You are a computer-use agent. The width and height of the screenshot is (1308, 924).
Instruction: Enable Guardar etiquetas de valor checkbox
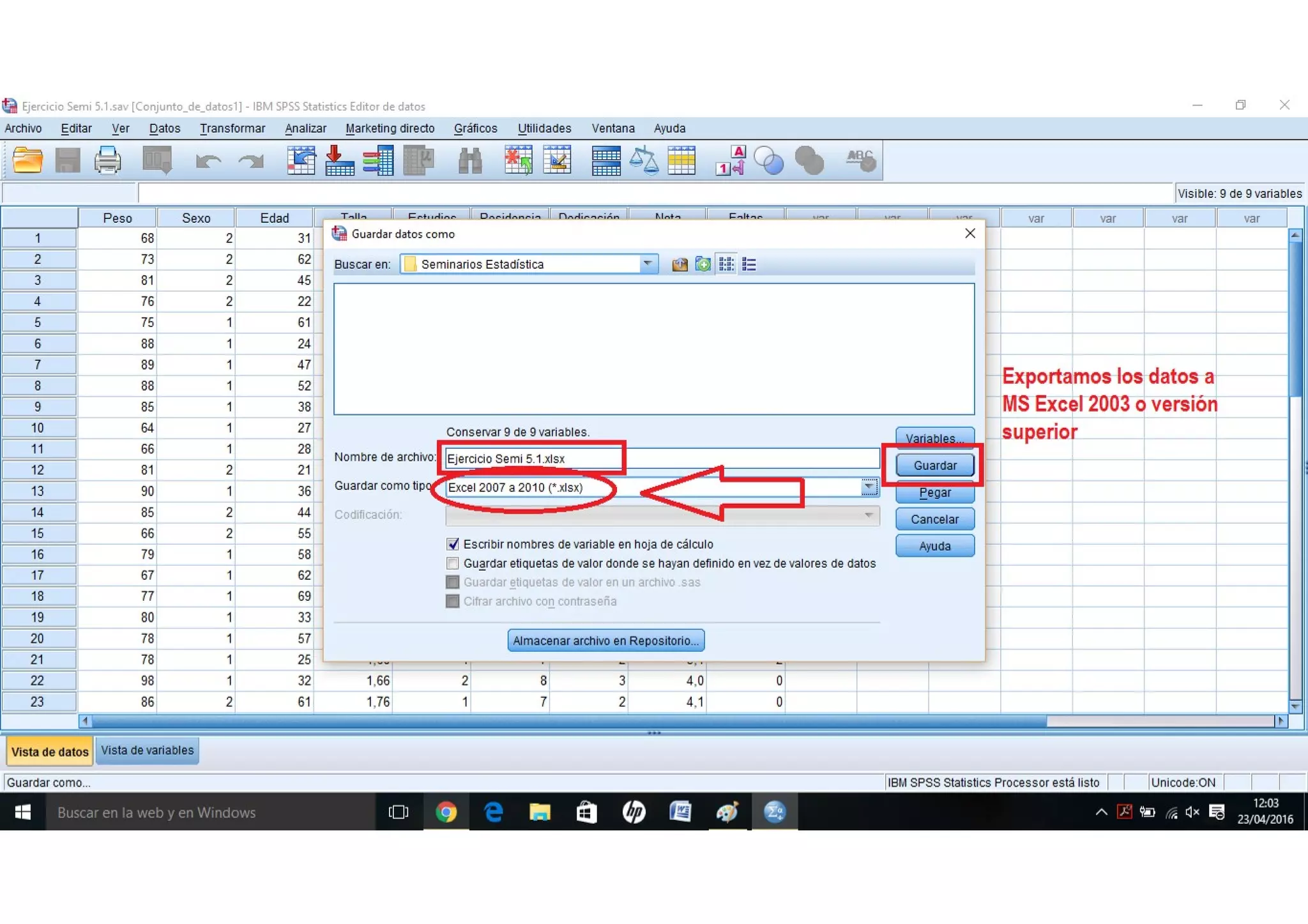pyautogui.click(x=453, y=563)
